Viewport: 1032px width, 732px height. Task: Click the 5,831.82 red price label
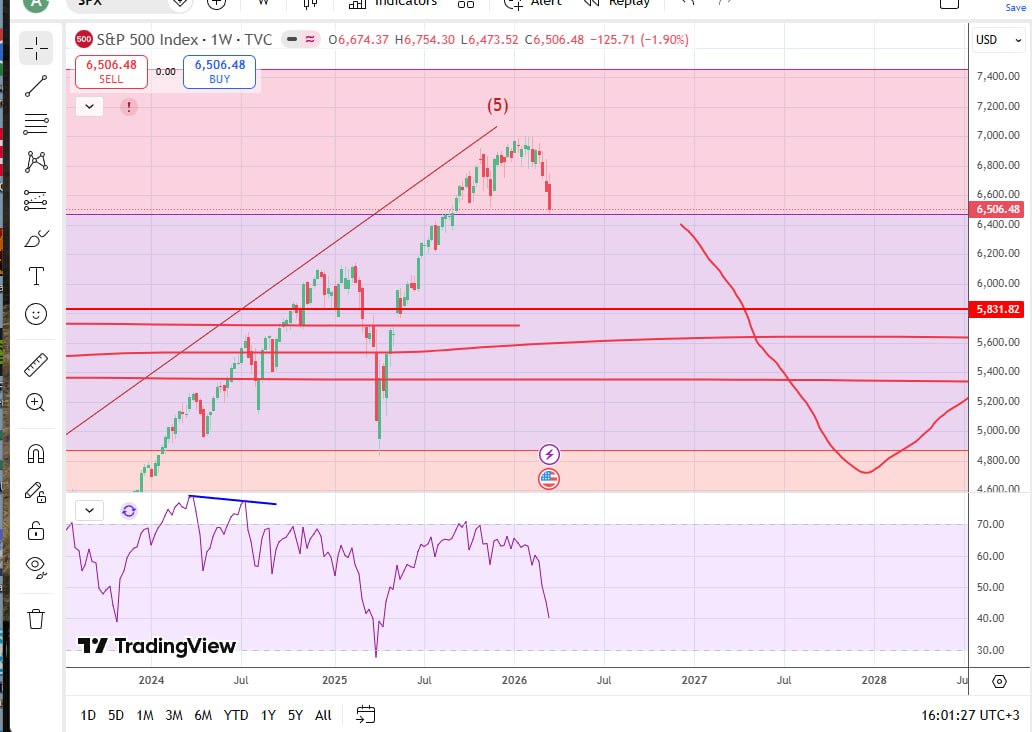point(996,309)
